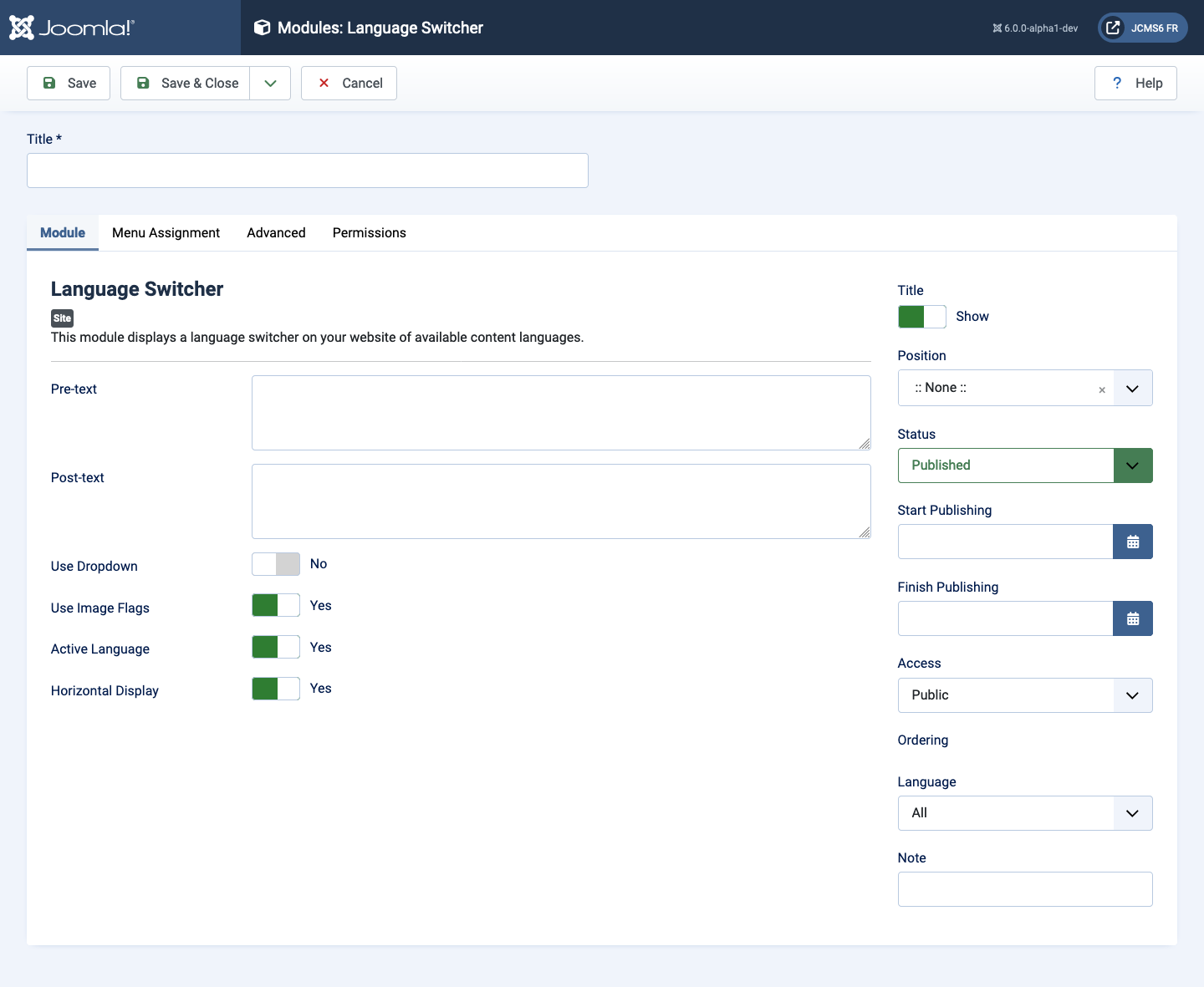Click the Ordering label
Screen dimensions: 1204x987
coord(923,740)
